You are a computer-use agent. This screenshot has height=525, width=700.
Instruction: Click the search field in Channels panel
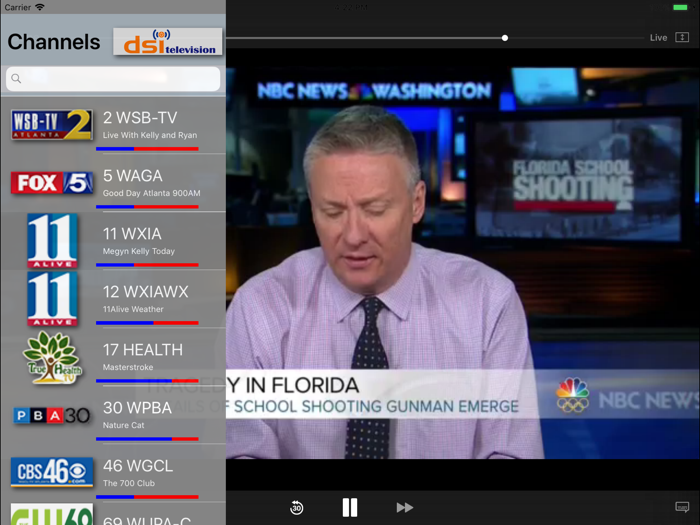coord(113,79)
